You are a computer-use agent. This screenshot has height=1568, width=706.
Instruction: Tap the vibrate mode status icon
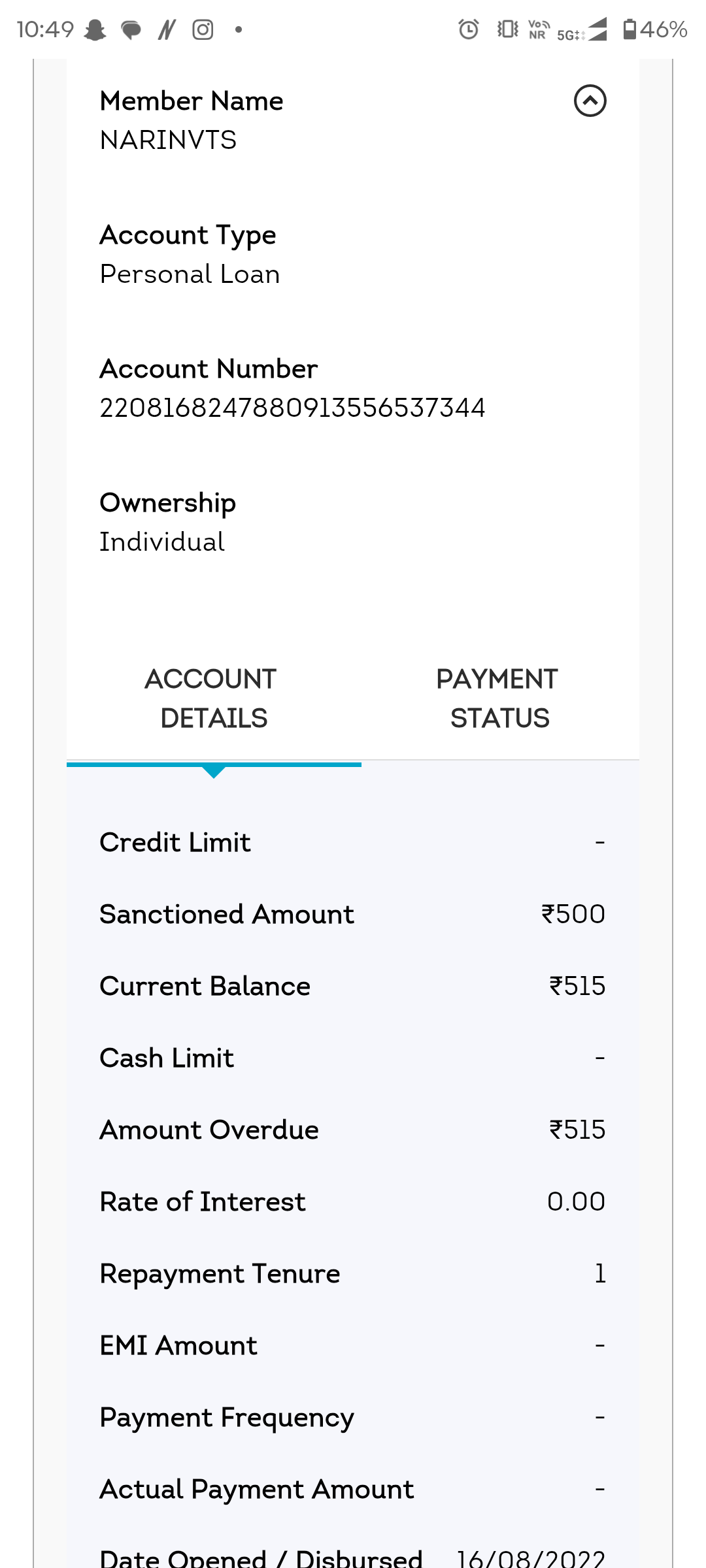[507, 29]
